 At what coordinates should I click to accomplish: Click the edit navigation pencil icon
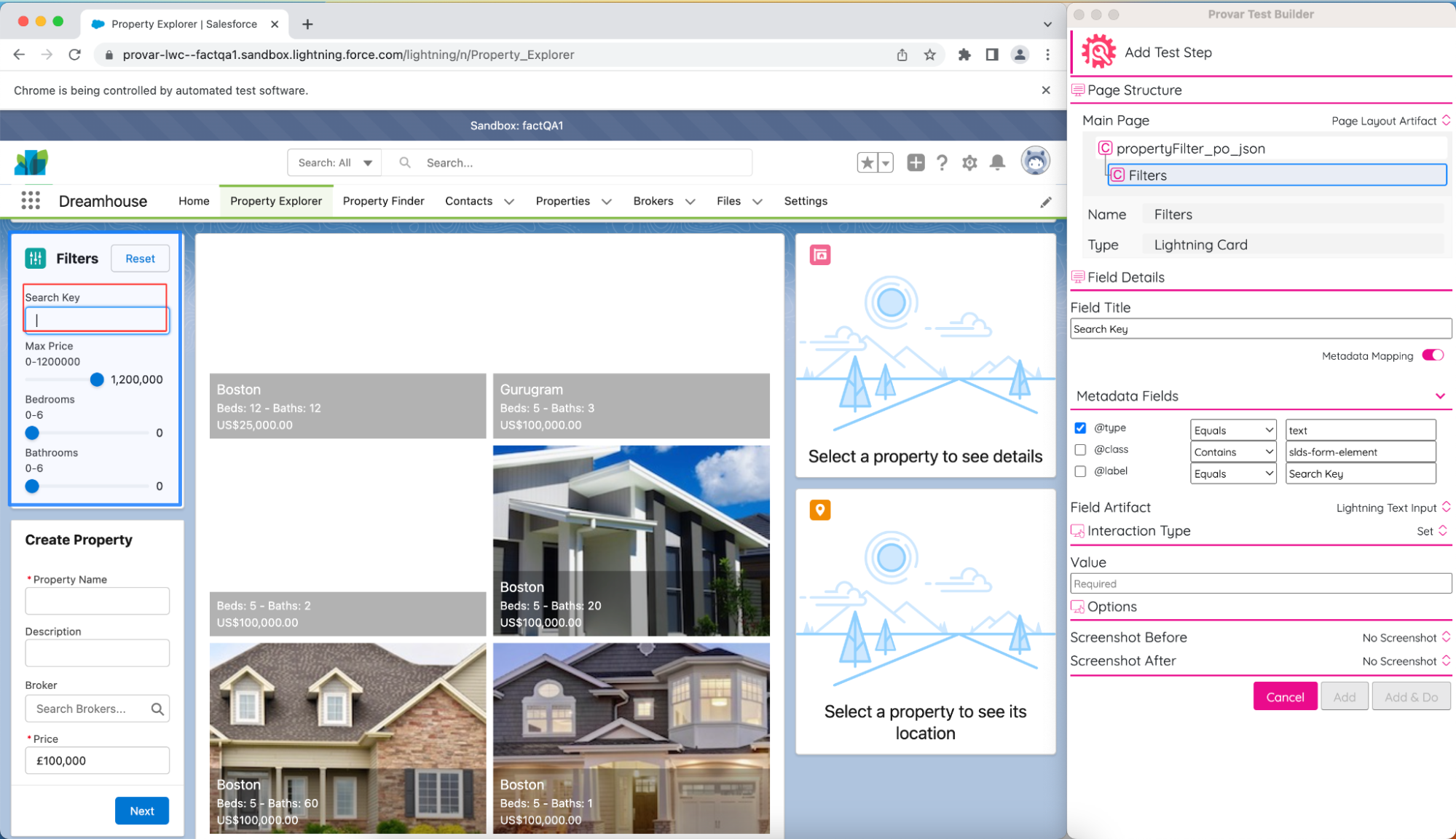pyautogui.click(x=1046, y=202)
